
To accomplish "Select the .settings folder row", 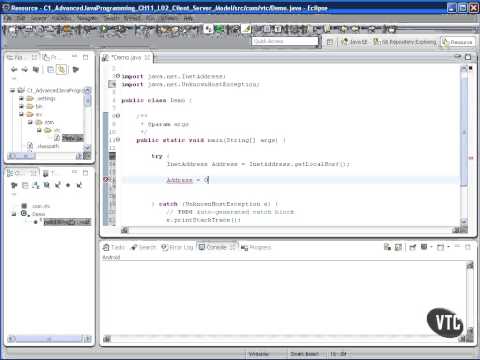I will pyautogui.click(x=41, y=98).
